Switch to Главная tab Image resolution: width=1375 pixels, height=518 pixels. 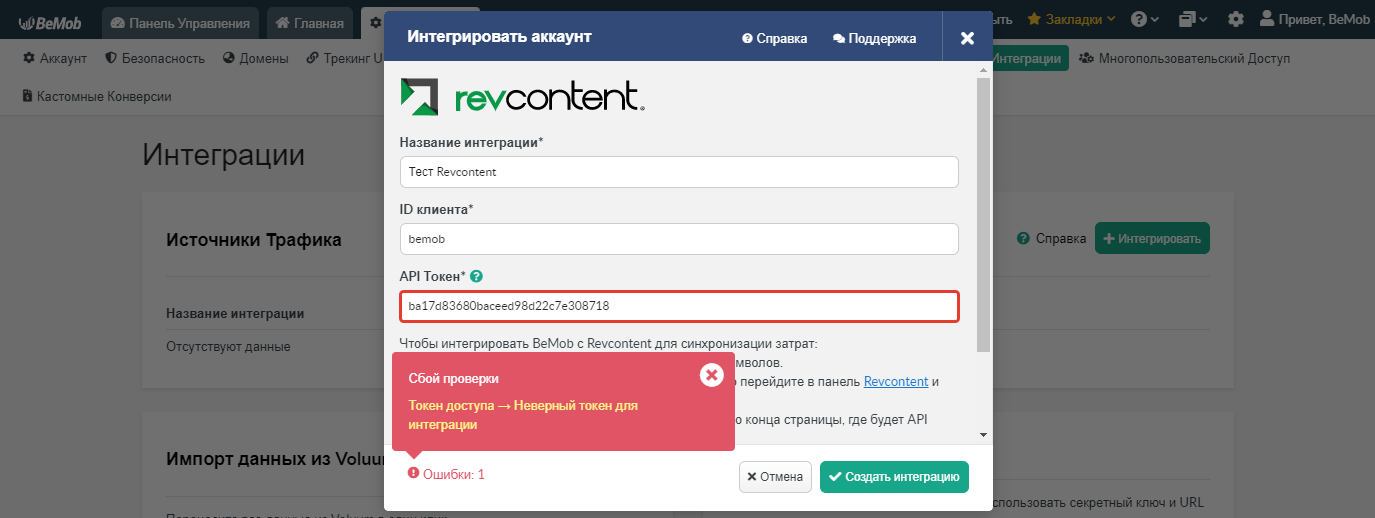(310, 22)
